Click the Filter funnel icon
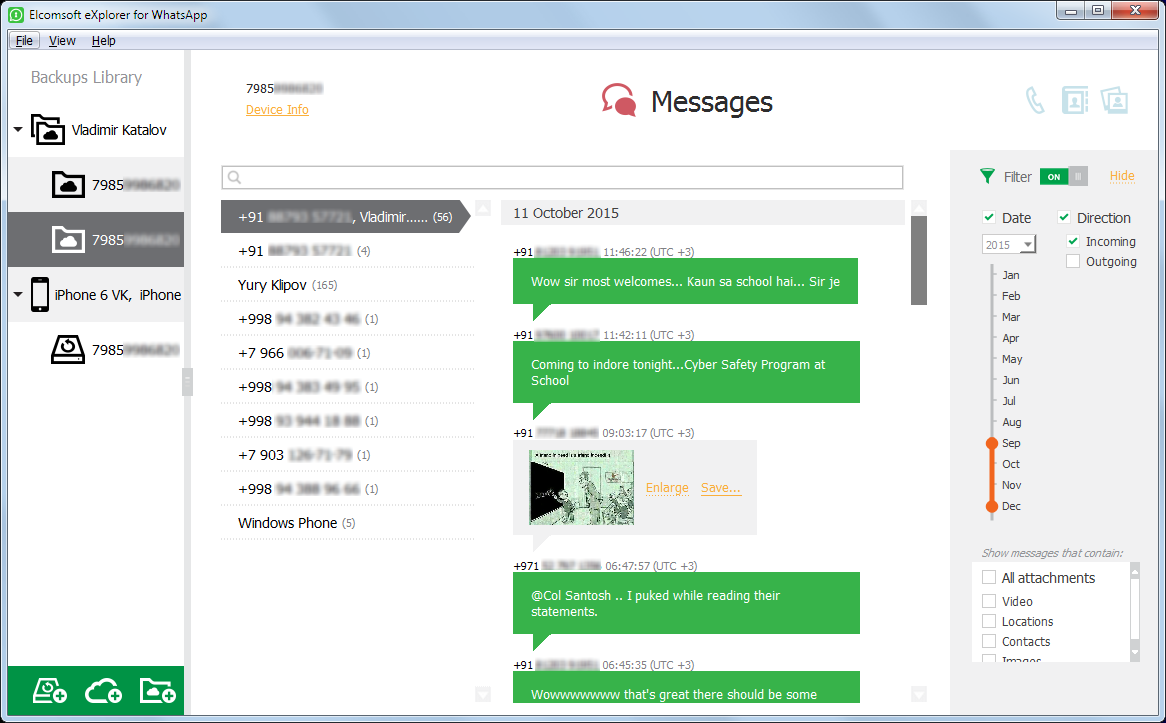1166x723 pixels. coord(986,176)
